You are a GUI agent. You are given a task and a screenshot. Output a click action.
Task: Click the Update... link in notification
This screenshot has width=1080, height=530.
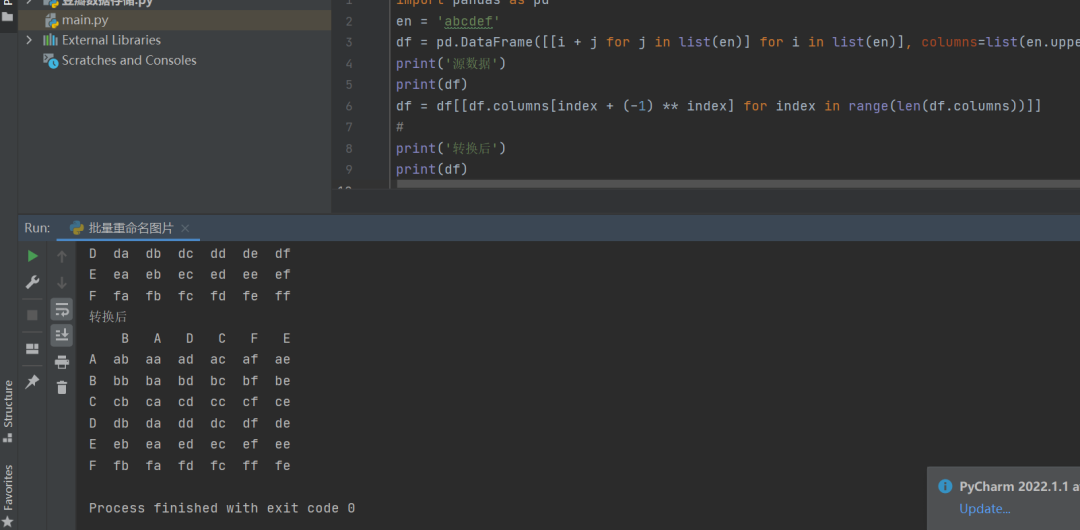984,509
